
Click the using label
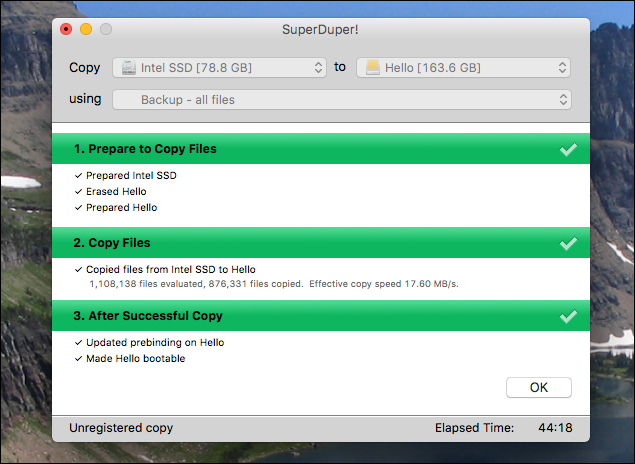click(x=85, y=98)
